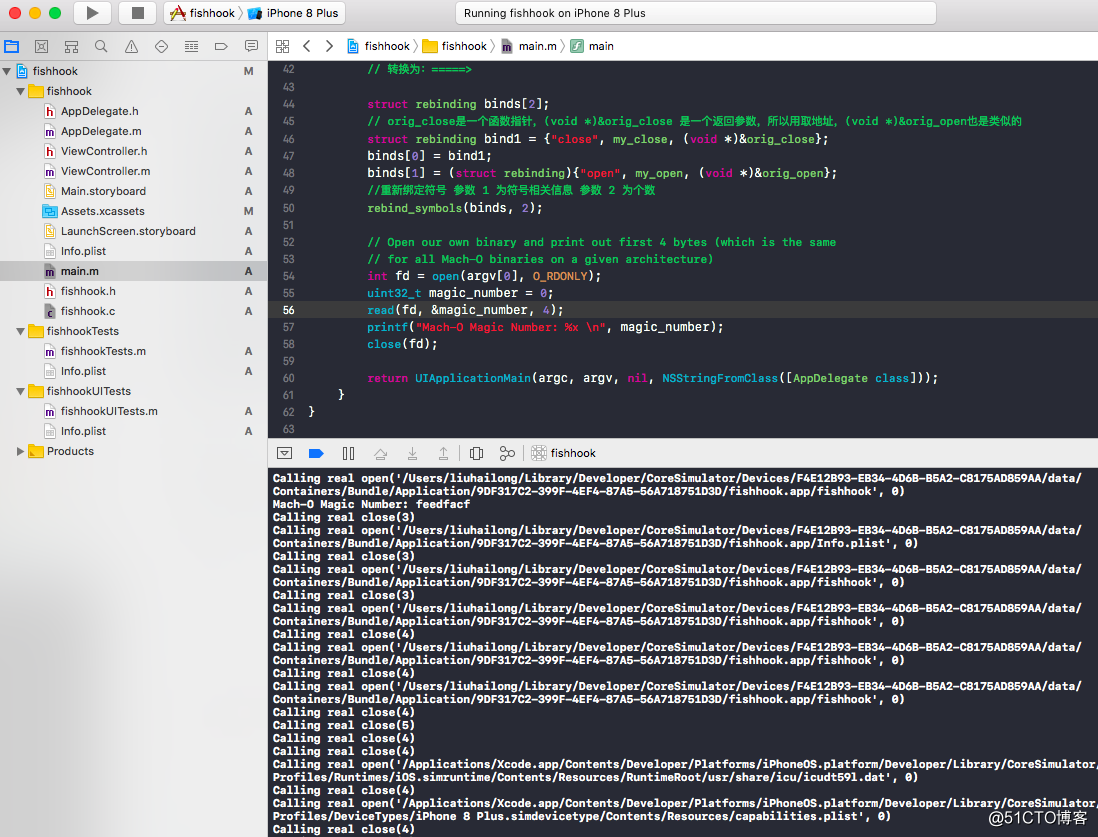Show the Test navigator
This screenshot has height=837, width=1098.
[161, 46]
